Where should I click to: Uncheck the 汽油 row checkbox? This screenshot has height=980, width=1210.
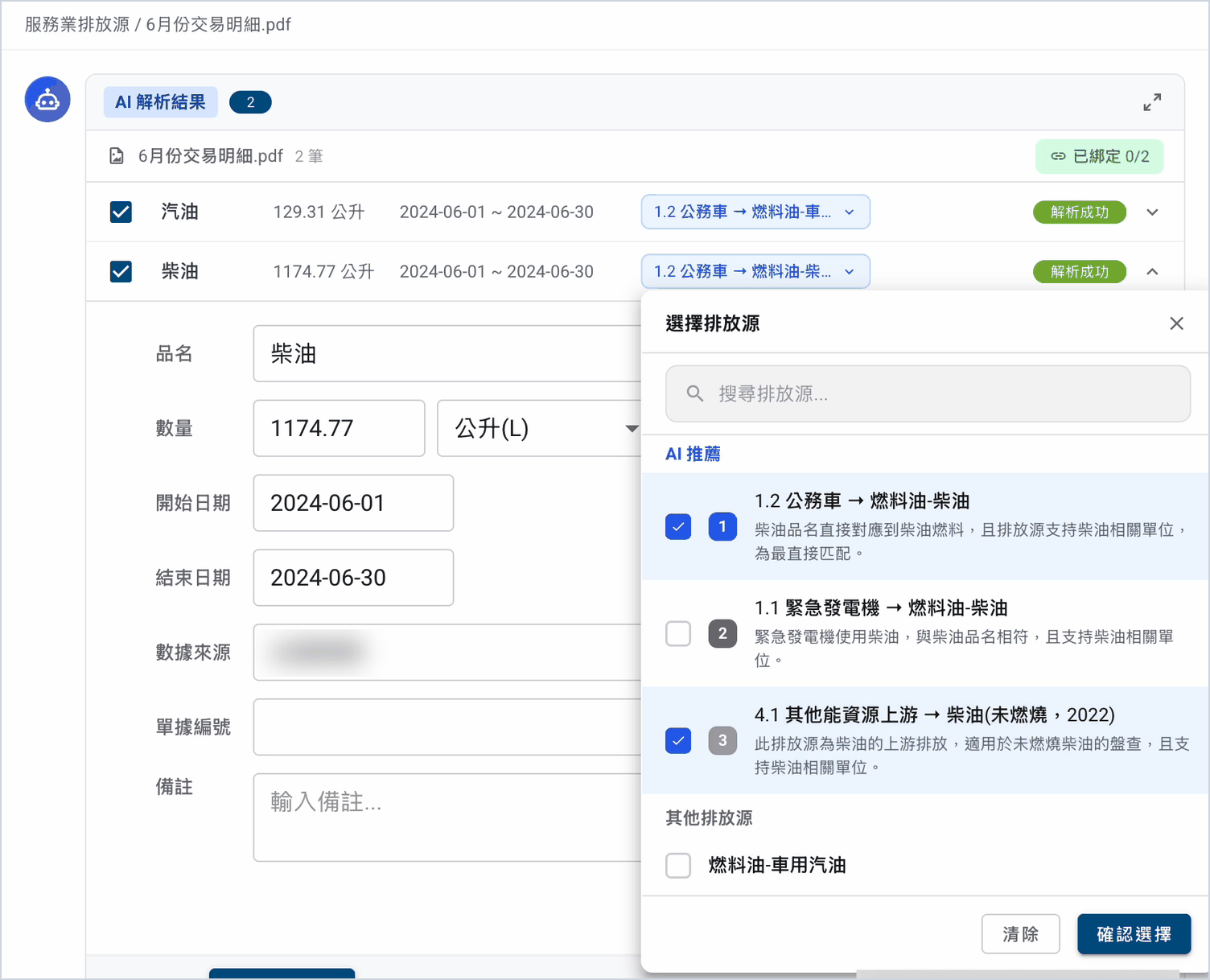(121, 212)
